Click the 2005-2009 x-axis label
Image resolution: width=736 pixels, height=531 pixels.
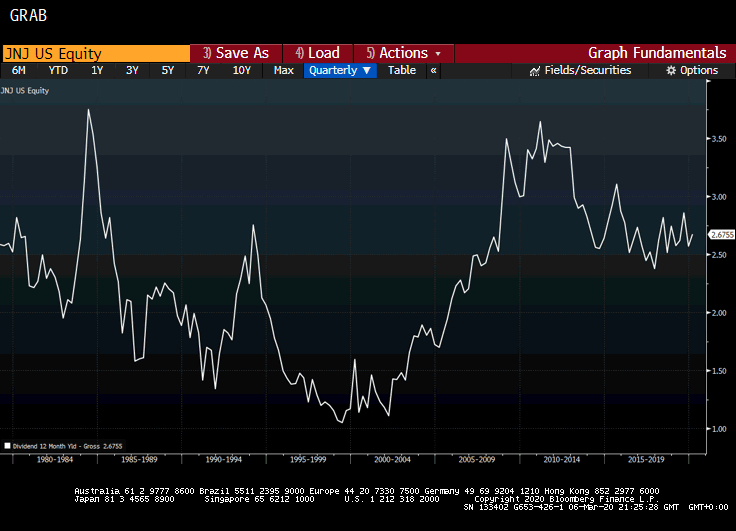click(x=477, y=460)
